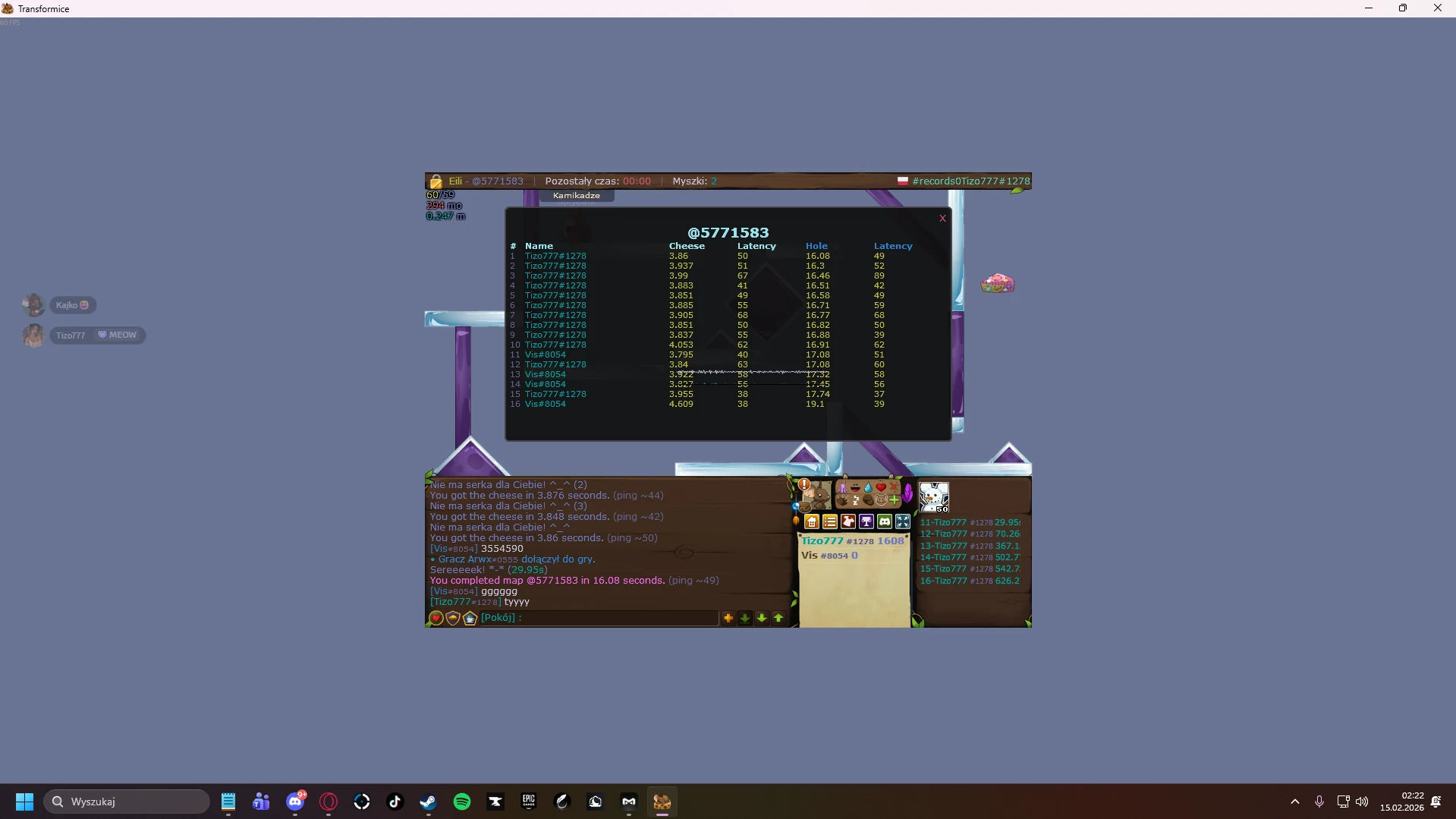This screenshot has width=1456, height=819.
Task: Click the orange exclamation alert badge
Action: [x=804, y=484]
